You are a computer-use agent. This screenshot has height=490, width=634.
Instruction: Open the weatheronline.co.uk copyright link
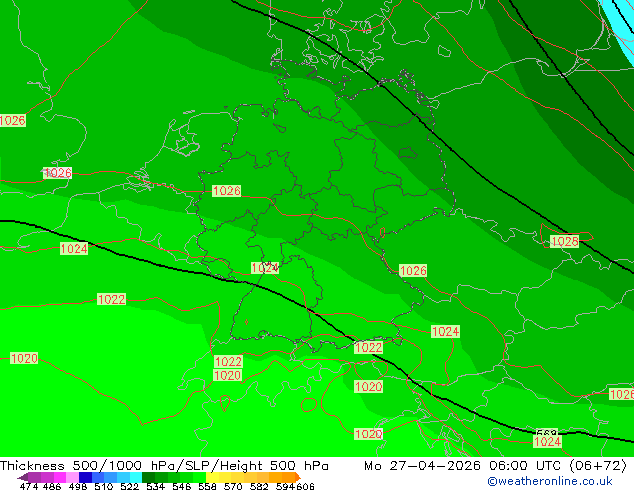[x=549, y=481]
